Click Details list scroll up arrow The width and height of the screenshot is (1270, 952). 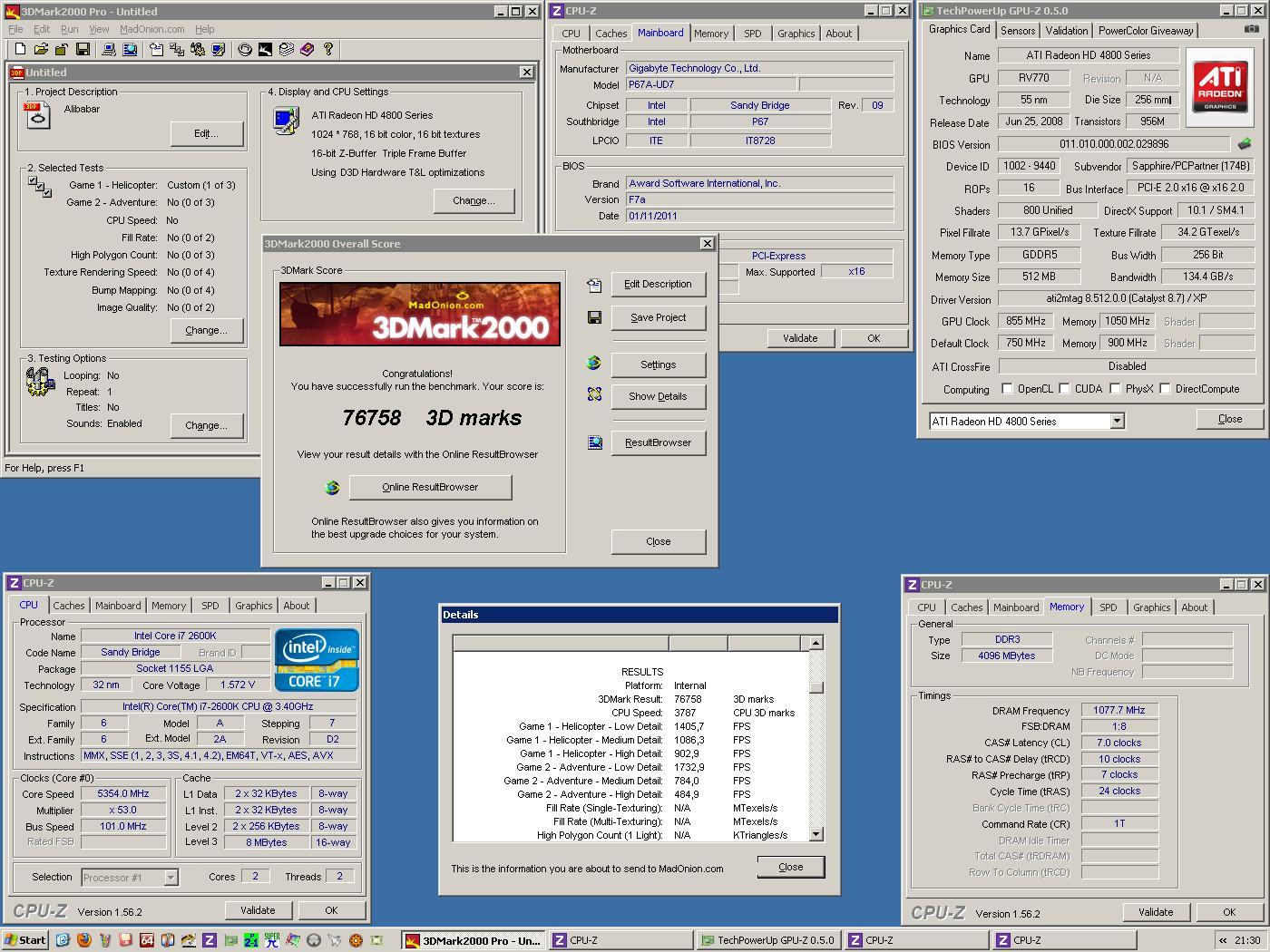click(816, 643)
